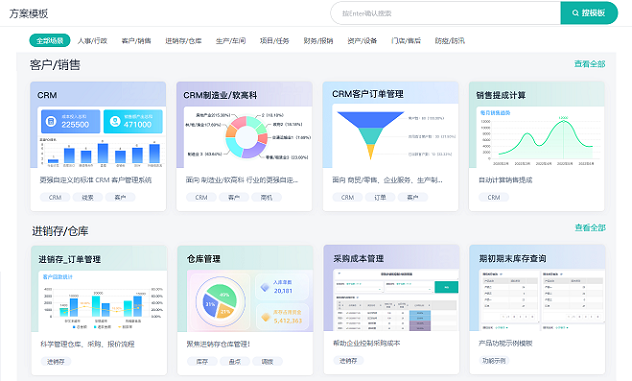
Task: Open the 进销存/仓库 category tab
Action: point(183,40)
